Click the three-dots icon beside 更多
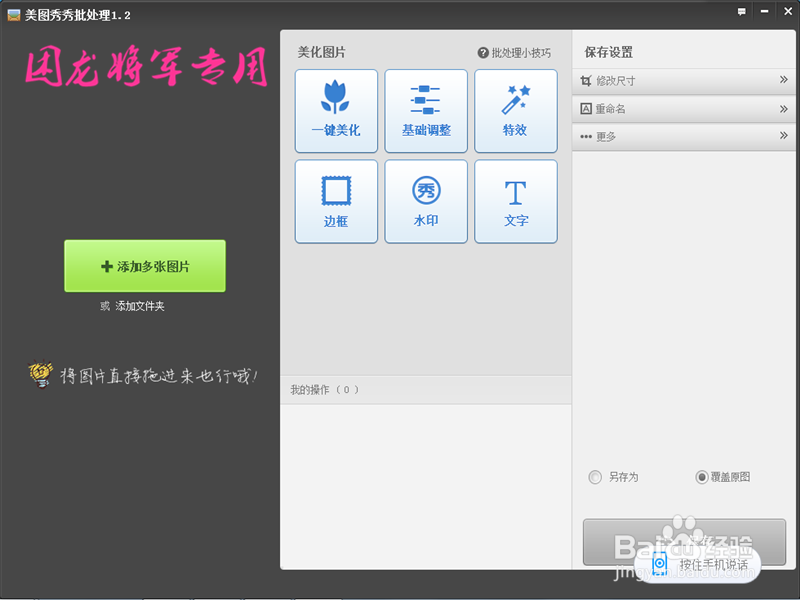The image size is (800, 600). tap(586, 137)
